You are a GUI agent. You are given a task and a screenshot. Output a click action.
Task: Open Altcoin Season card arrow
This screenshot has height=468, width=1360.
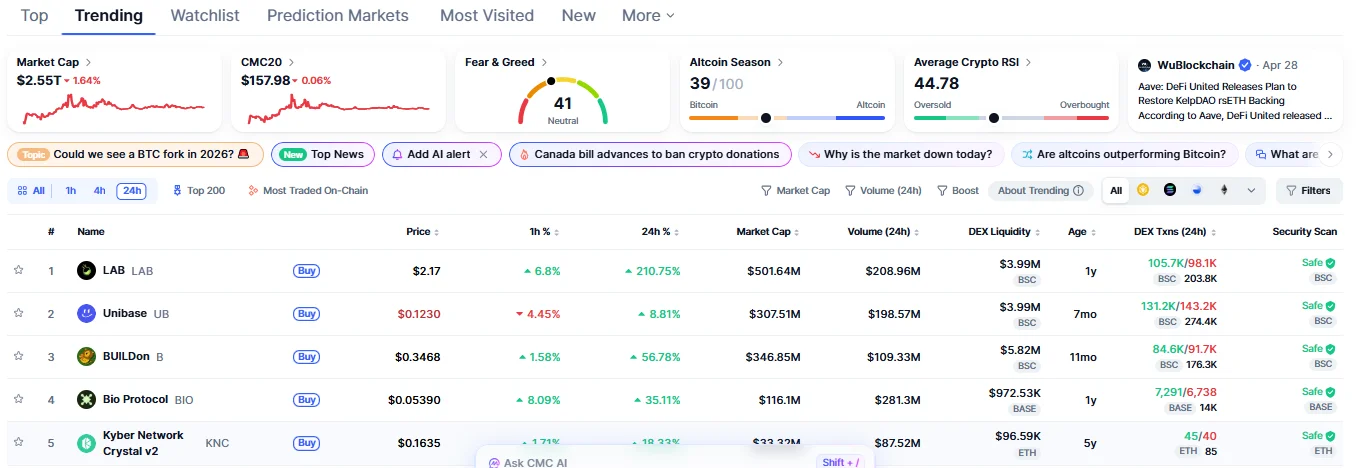780,62
